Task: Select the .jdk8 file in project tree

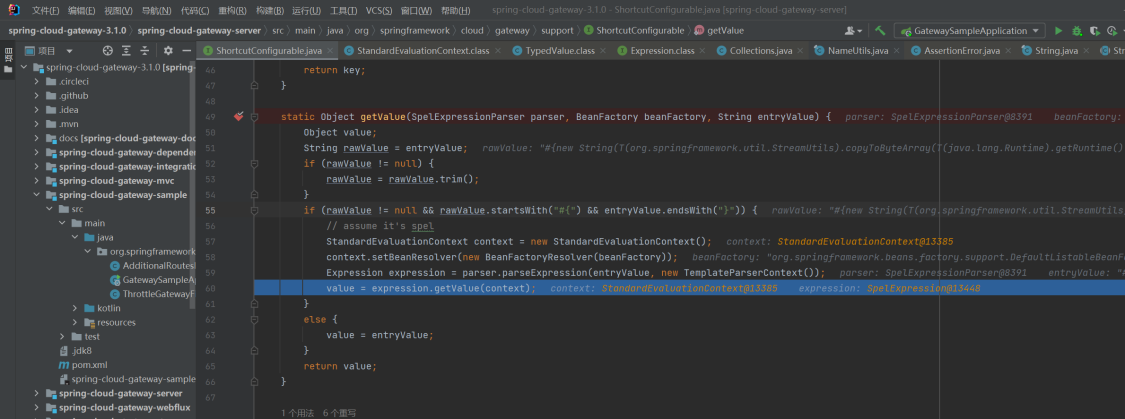Action: [76, 351]
